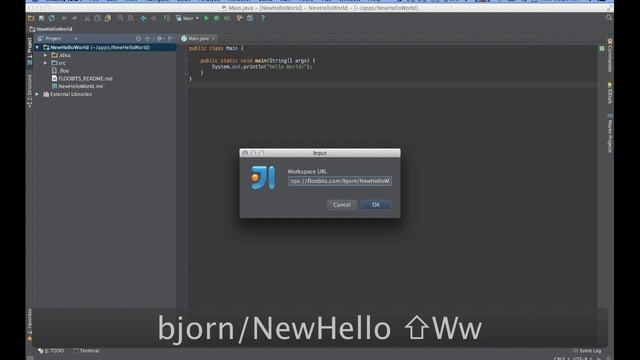The height and width of the screenshot is (360, 640).
Task: Open the Main run configuration dropdown
Action: (187, 18)
